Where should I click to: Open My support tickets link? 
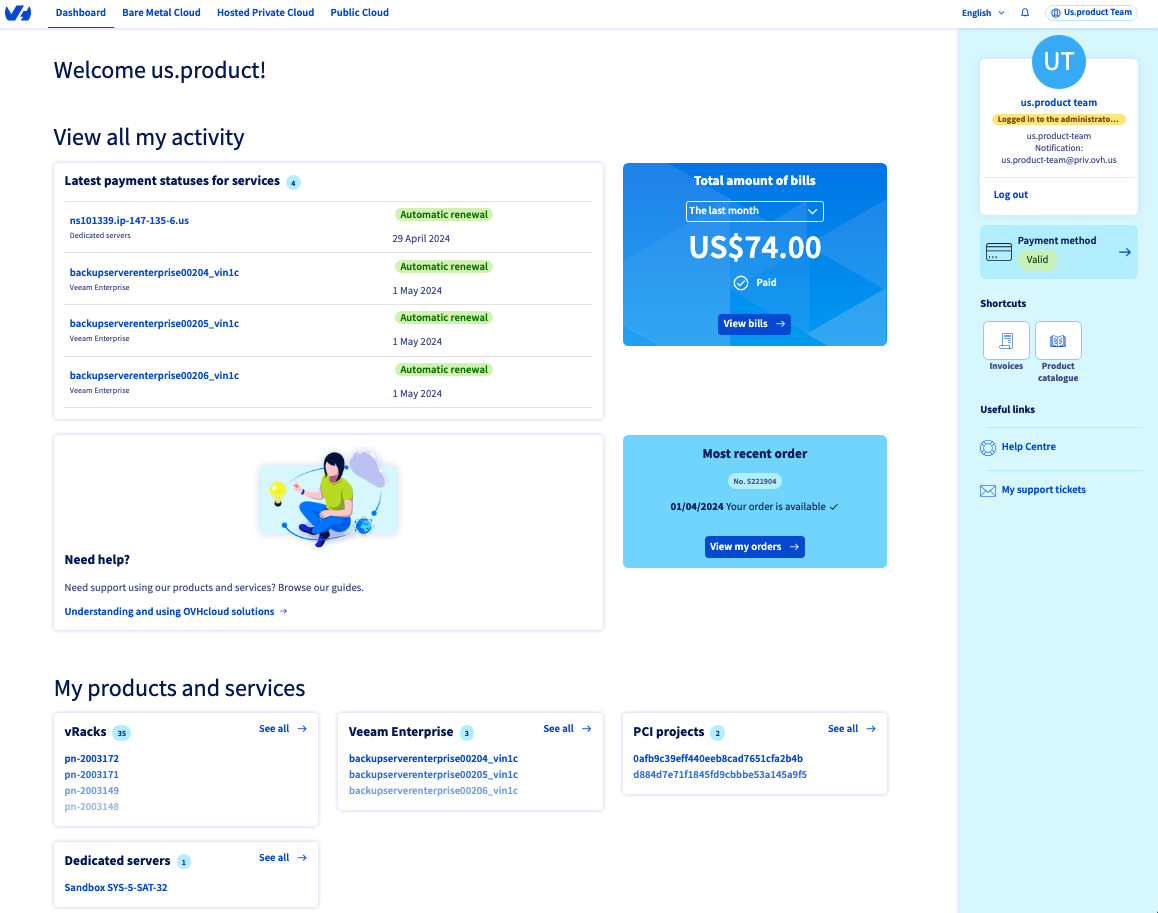click(x=1043, y=489)
